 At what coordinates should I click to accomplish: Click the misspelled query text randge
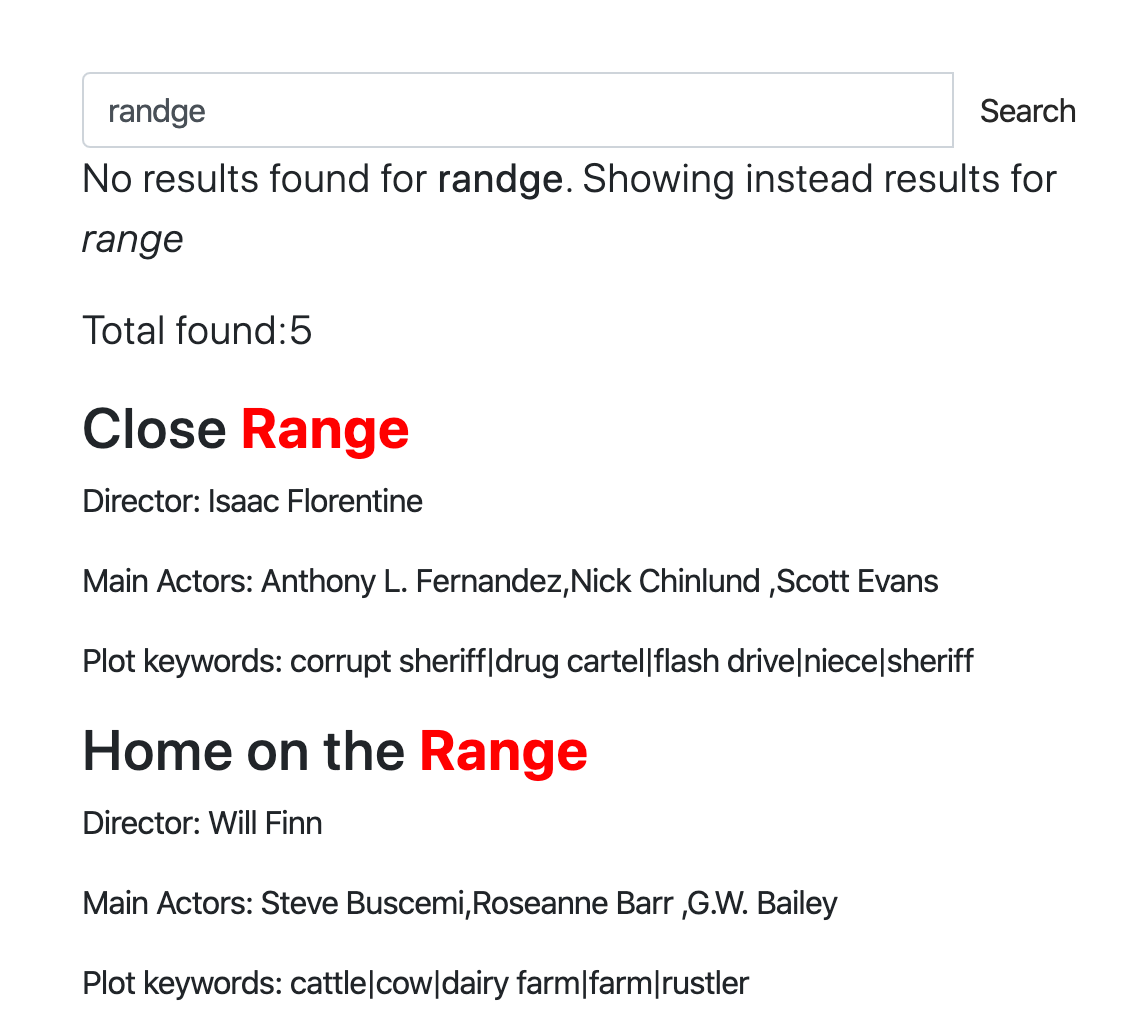tap(498, 178)
